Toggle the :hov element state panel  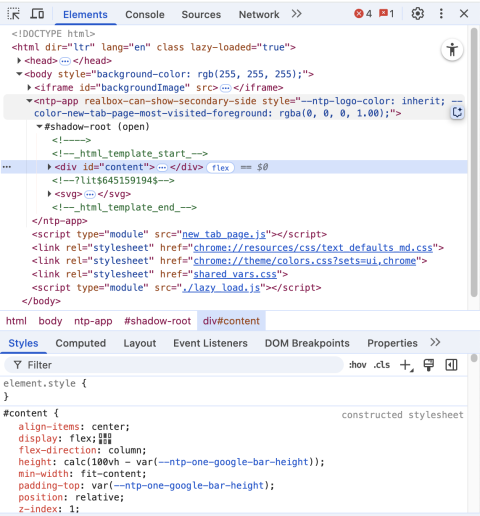(358, 365)
